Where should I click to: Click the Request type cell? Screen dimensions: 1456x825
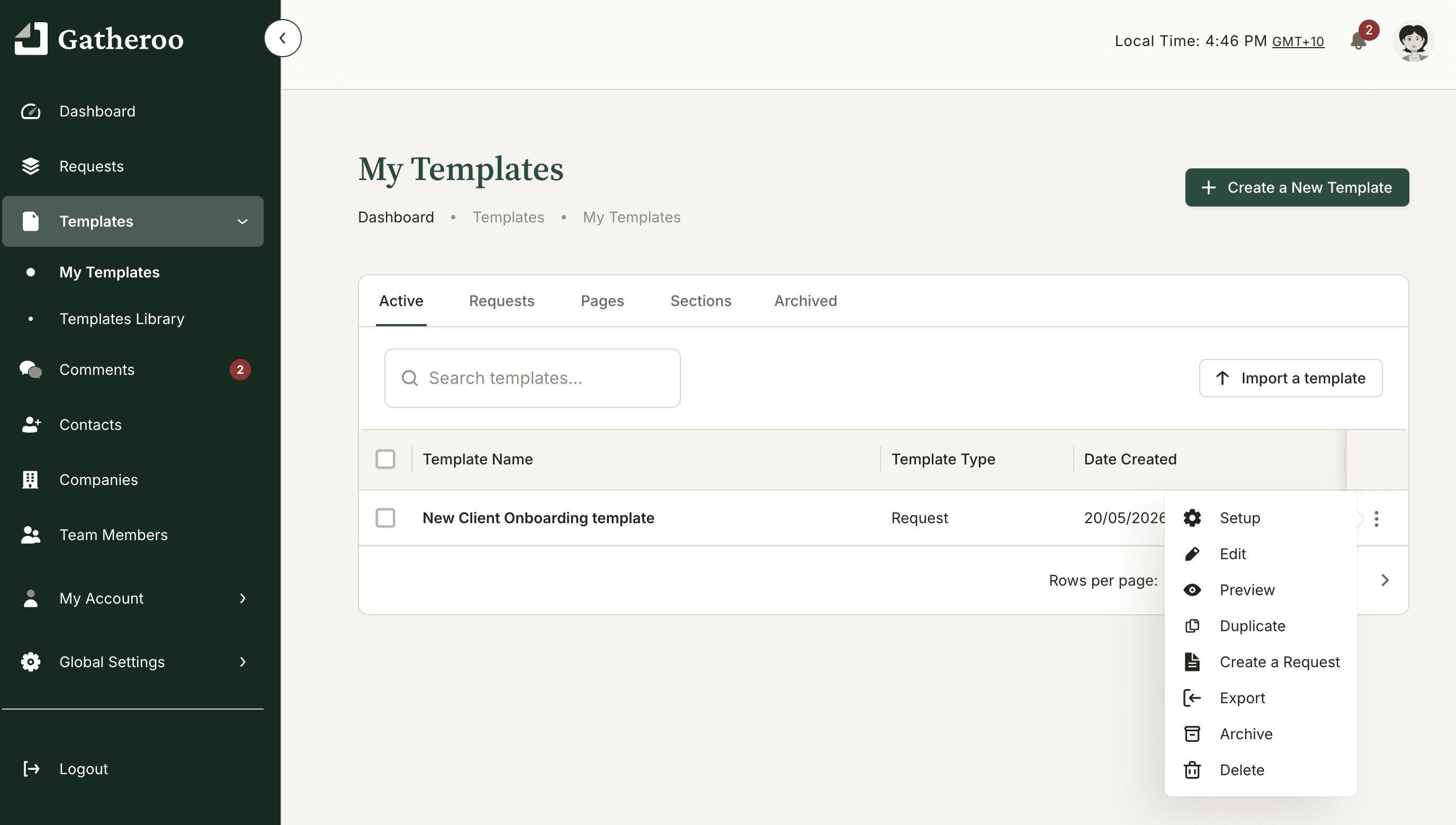coord(920,517)
